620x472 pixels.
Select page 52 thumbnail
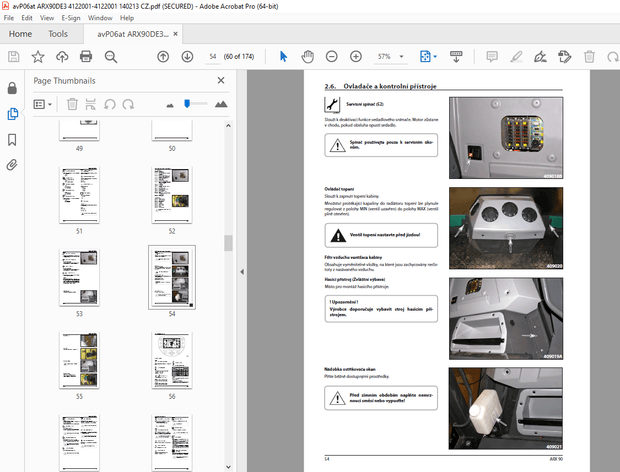tap(172, 195)
